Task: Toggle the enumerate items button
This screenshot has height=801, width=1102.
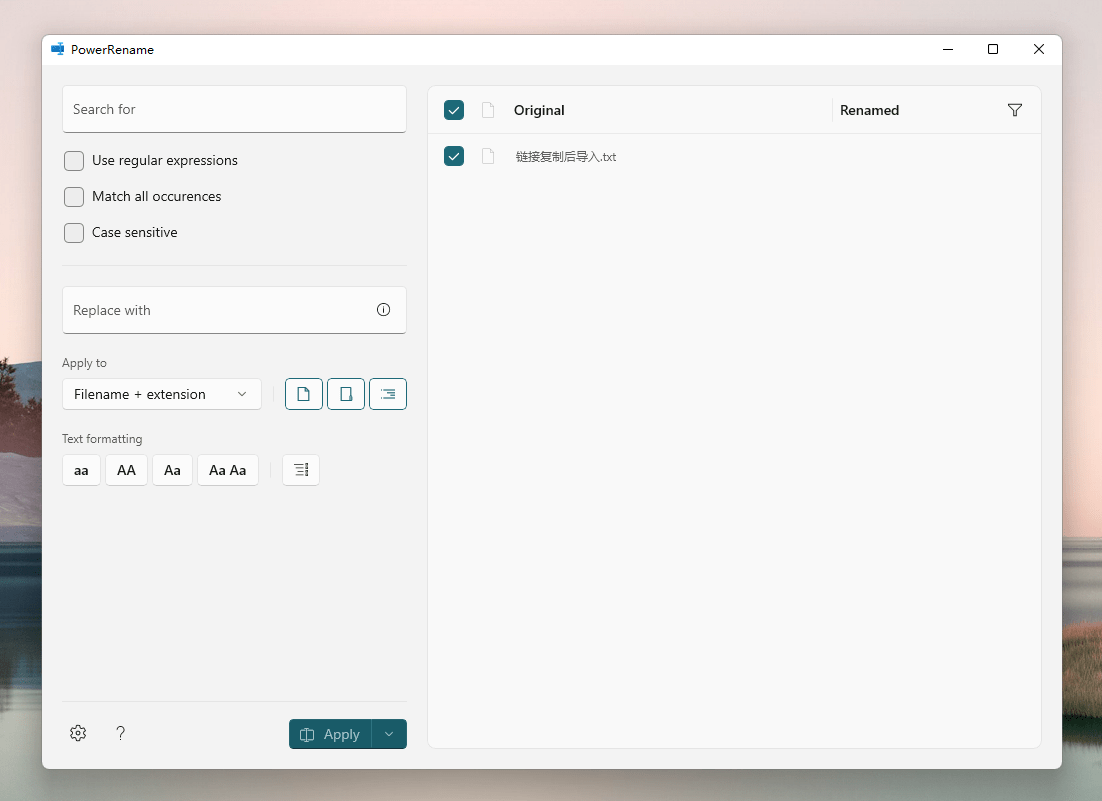Action: click(x=301, y=470)
